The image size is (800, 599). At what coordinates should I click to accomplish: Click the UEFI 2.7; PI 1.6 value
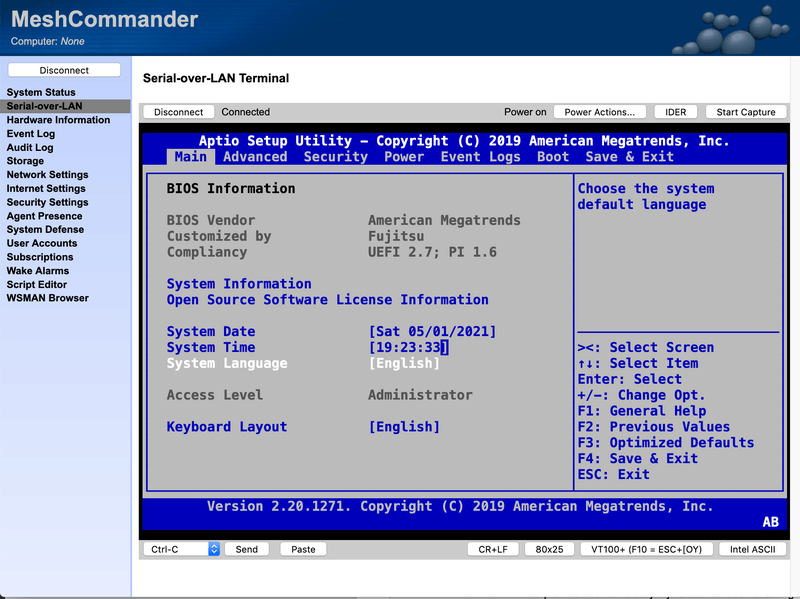(432, 252)
